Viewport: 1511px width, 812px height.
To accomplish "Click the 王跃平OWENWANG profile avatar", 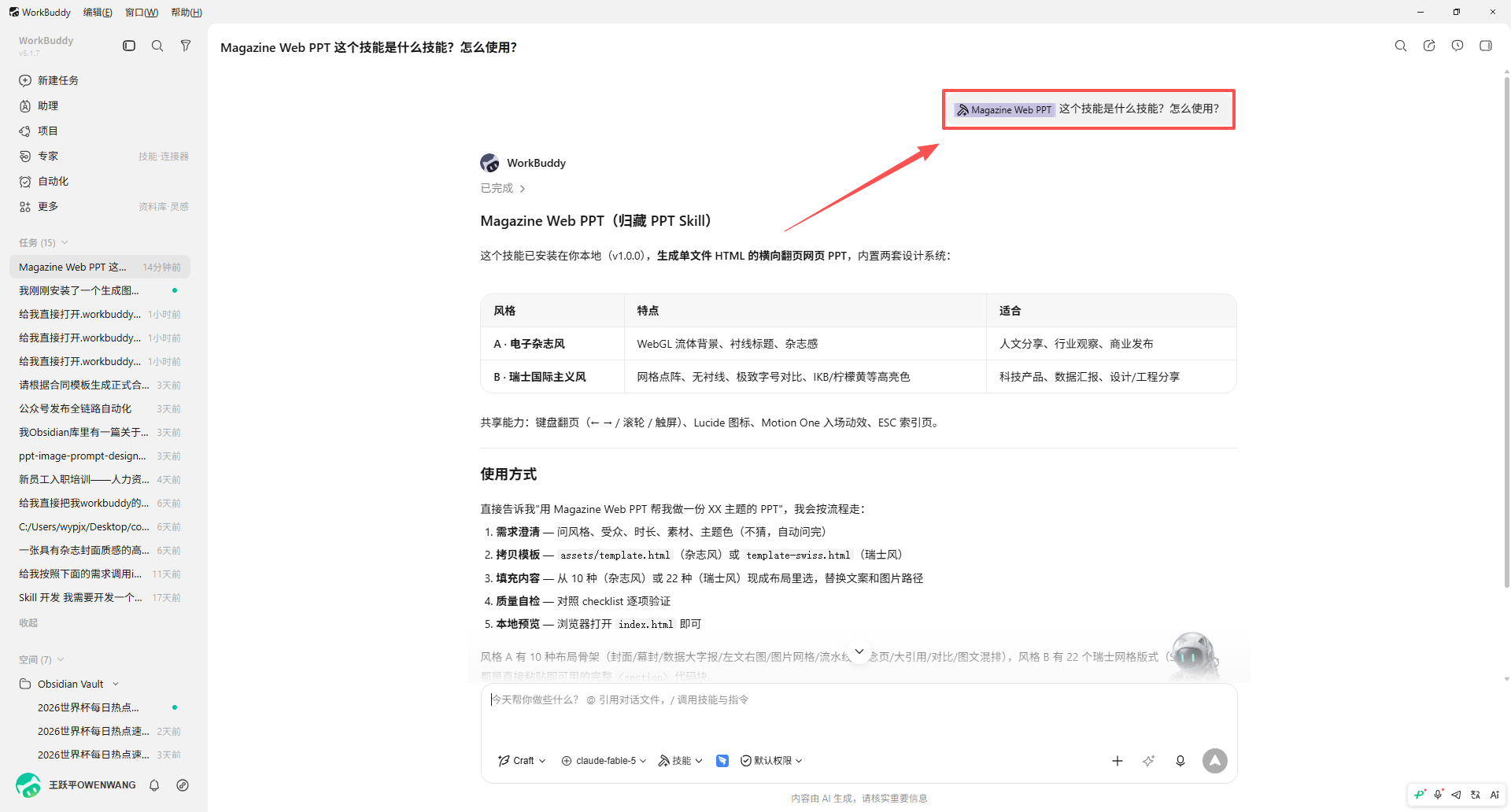I will 28,785.
